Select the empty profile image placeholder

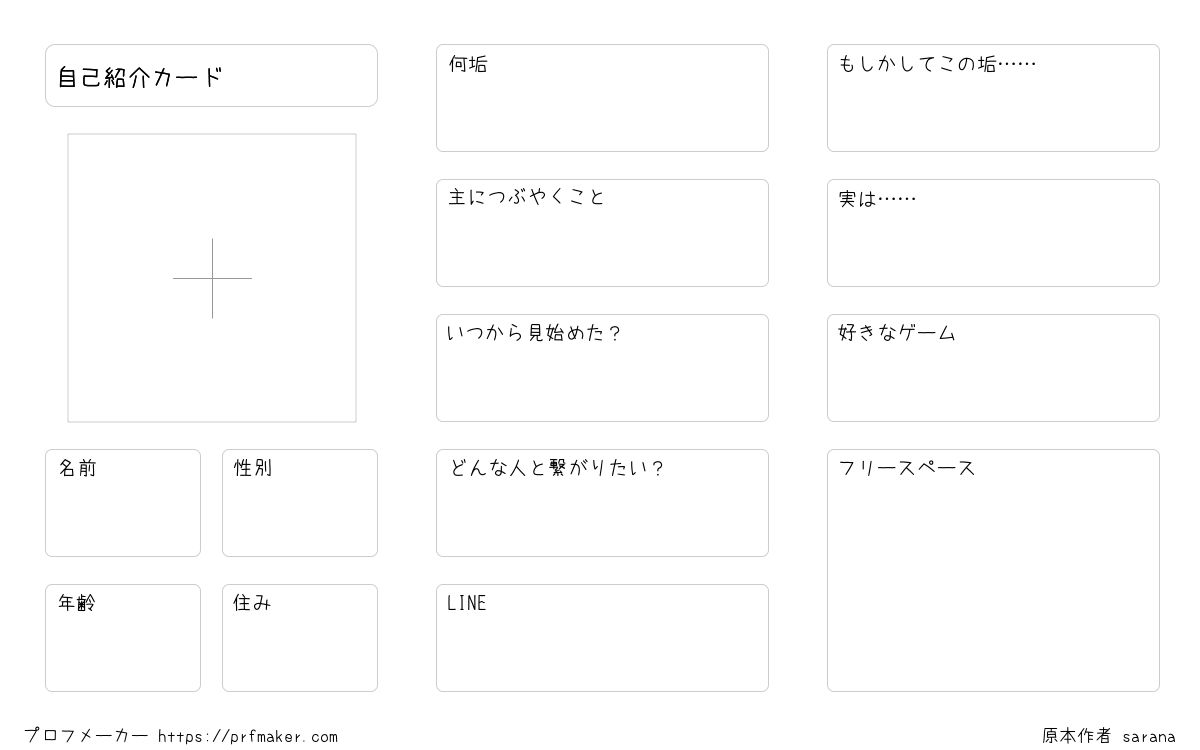(212, 278)
